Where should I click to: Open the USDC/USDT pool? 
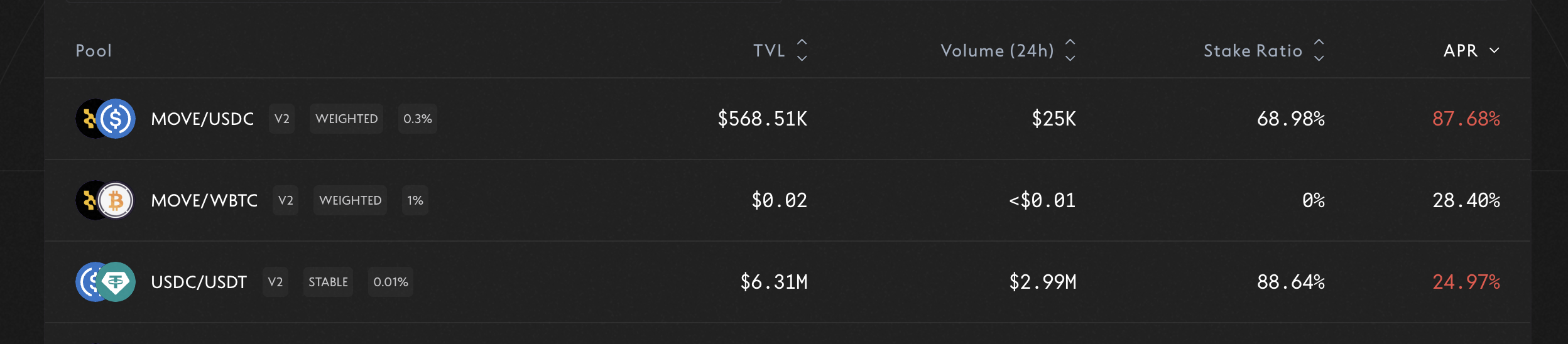click(199, 282)
